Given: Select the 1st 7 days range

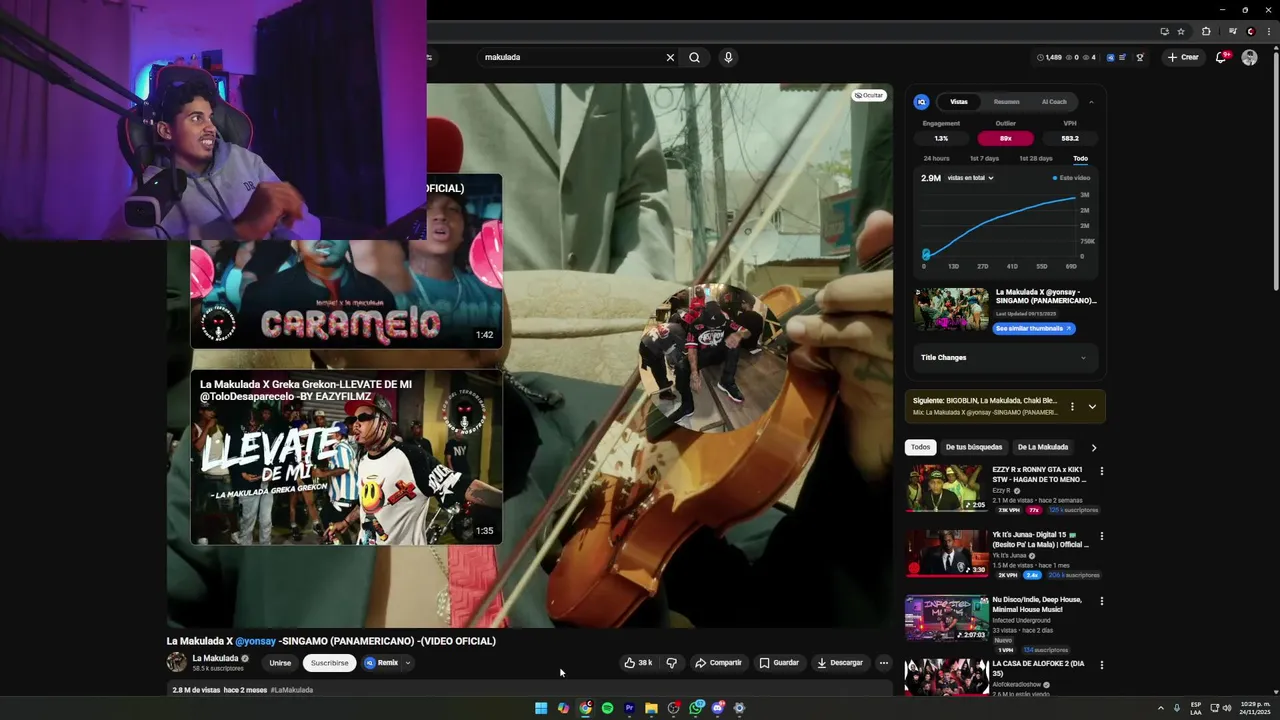Looking at the screenshot, I should (984, 158).
